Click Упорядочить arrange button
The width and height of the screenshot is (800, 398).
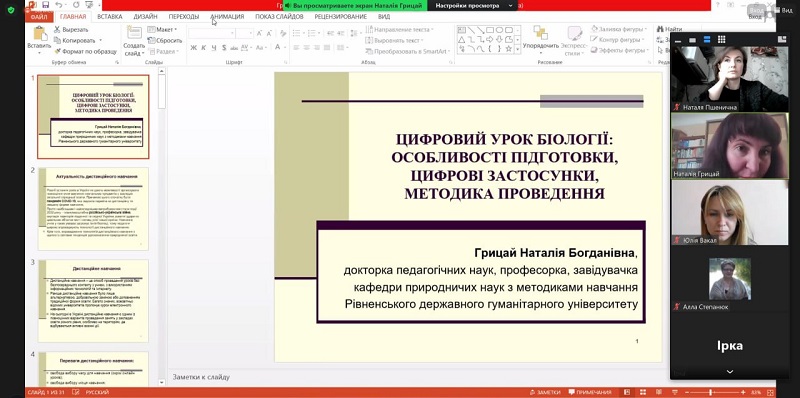pos(541,38)
